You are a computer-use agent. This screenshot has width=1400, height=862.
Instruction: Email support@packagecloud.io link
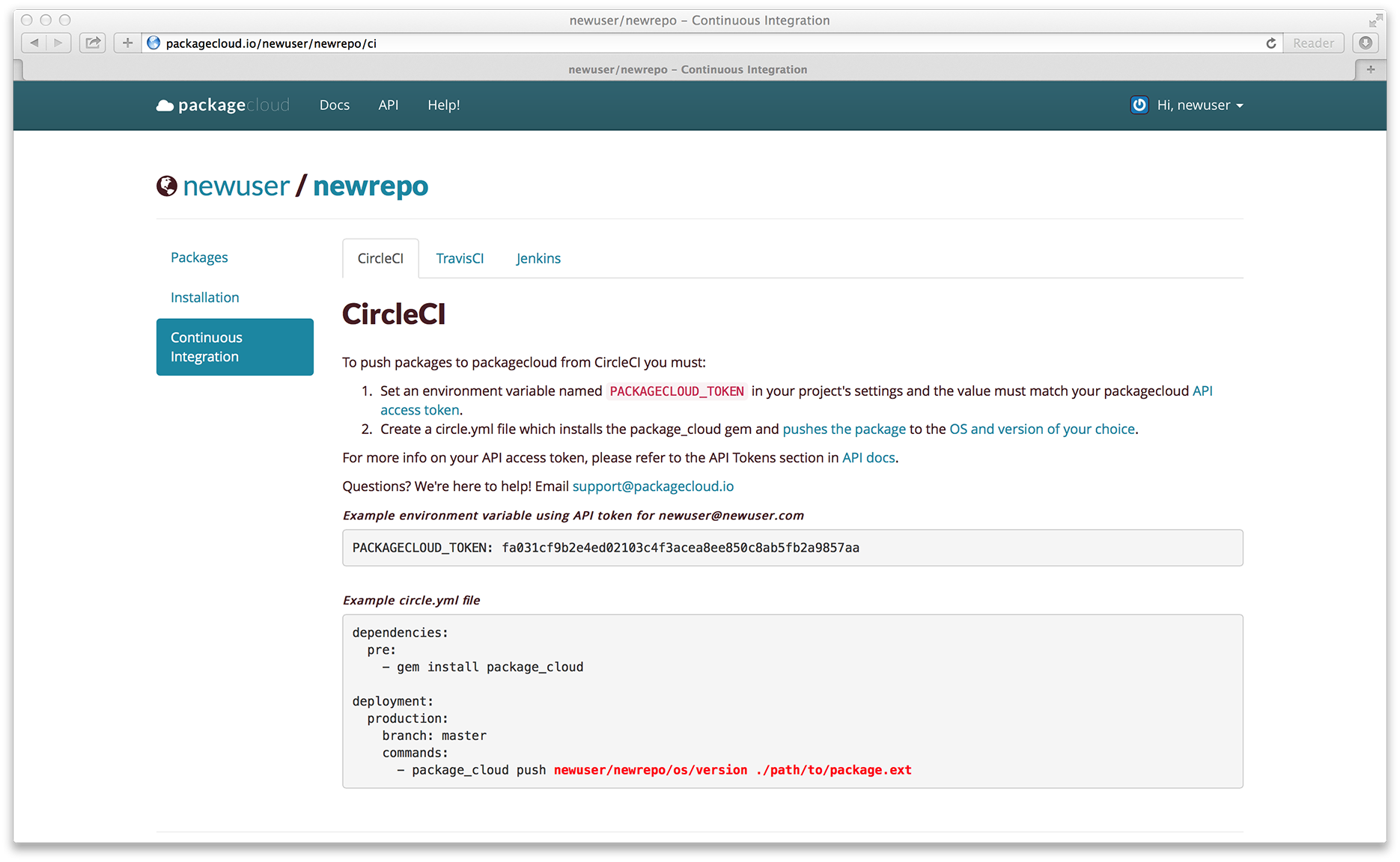tap(653, 486)
